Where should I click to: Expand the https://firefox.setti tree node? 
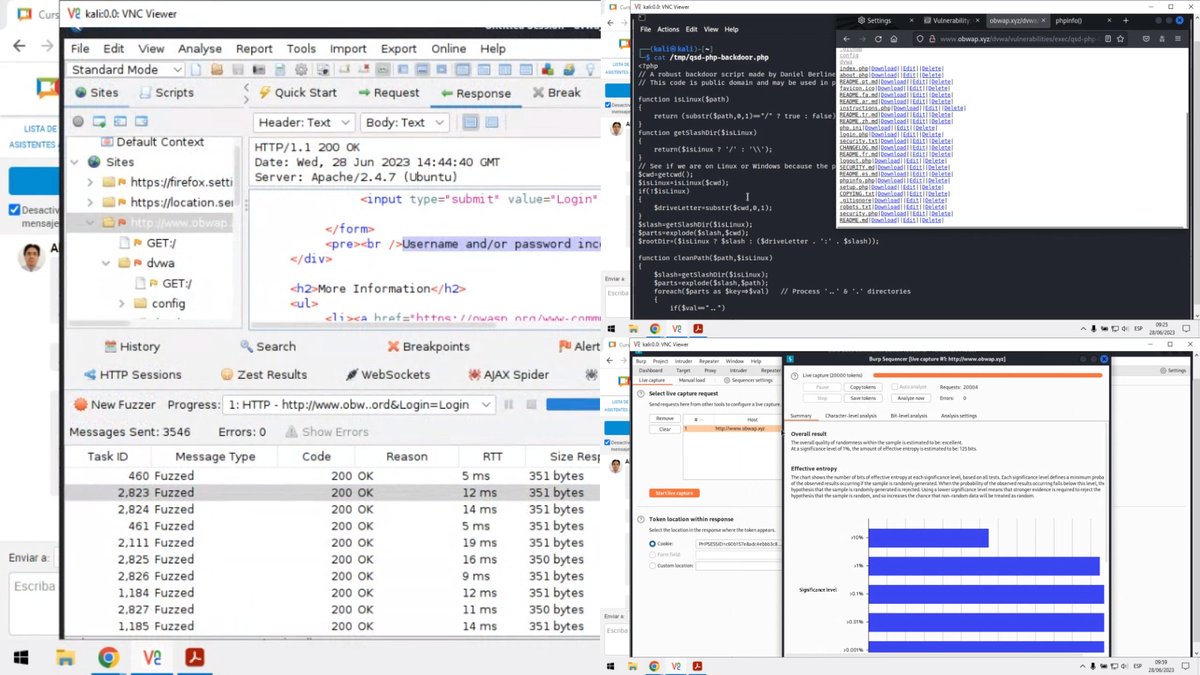[x=90, y=183]
